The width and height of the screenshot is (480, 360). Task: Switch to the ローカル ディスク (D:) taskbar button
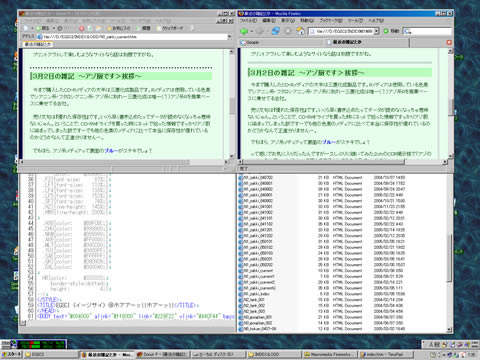(218, 354)
